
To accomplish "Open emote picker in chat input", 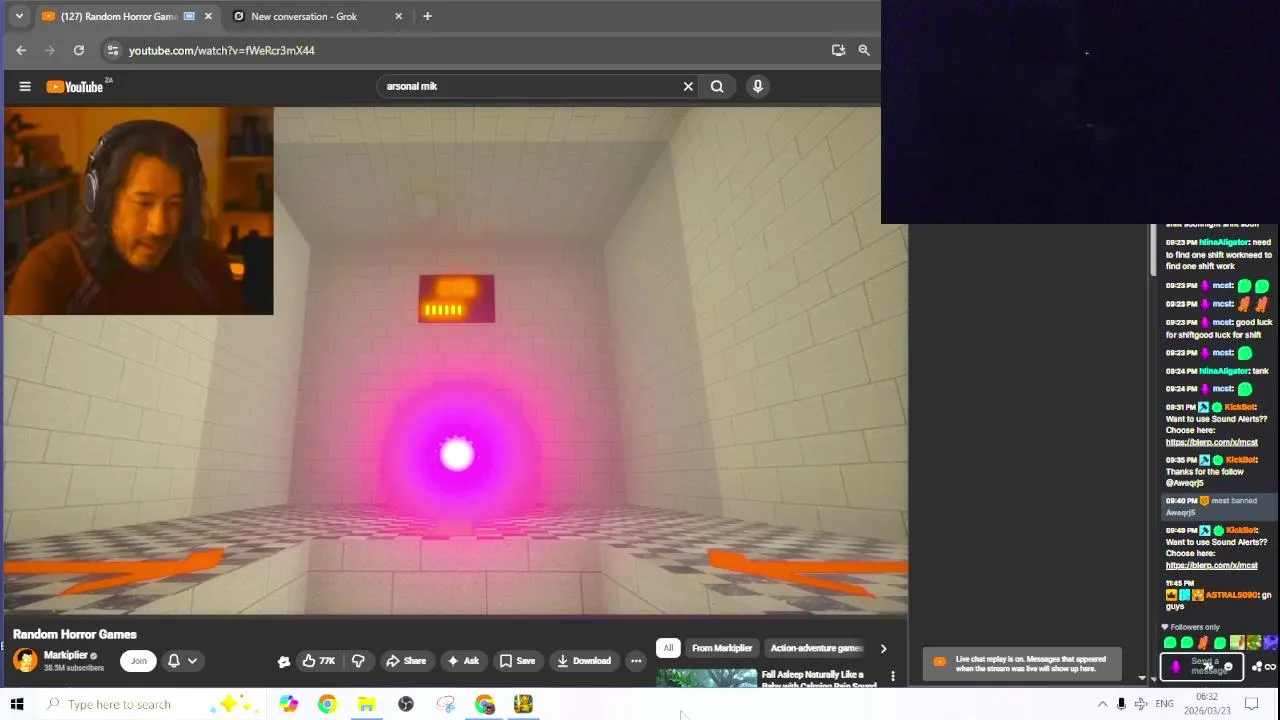I will click(x=1228, y=667).
